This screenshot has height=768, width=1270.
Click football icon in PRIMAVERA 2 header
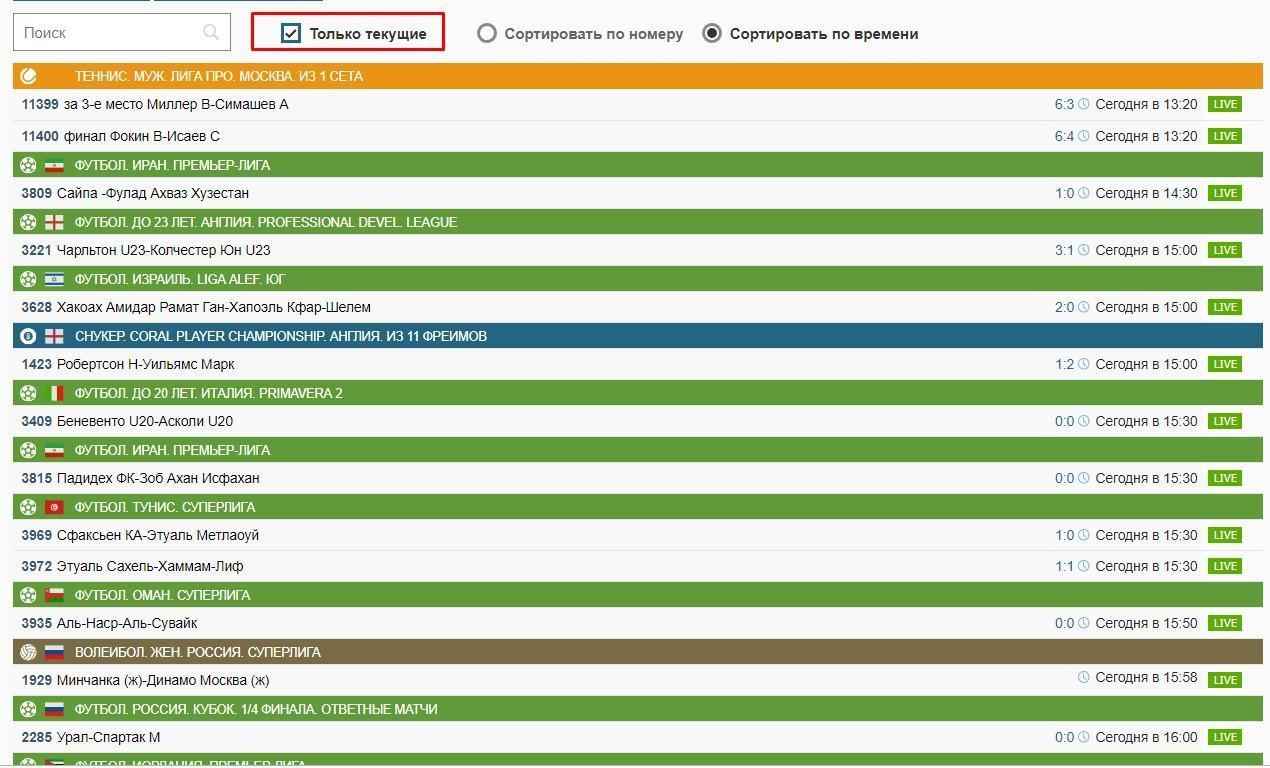pos(28,393)
